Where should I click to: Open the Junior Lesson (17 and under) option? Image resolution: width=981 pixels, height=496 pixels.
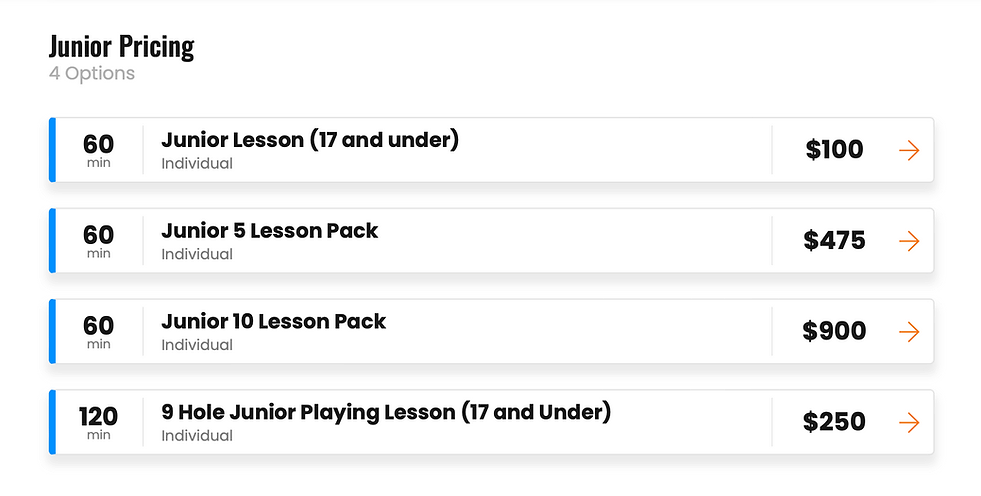click(309, 140)
